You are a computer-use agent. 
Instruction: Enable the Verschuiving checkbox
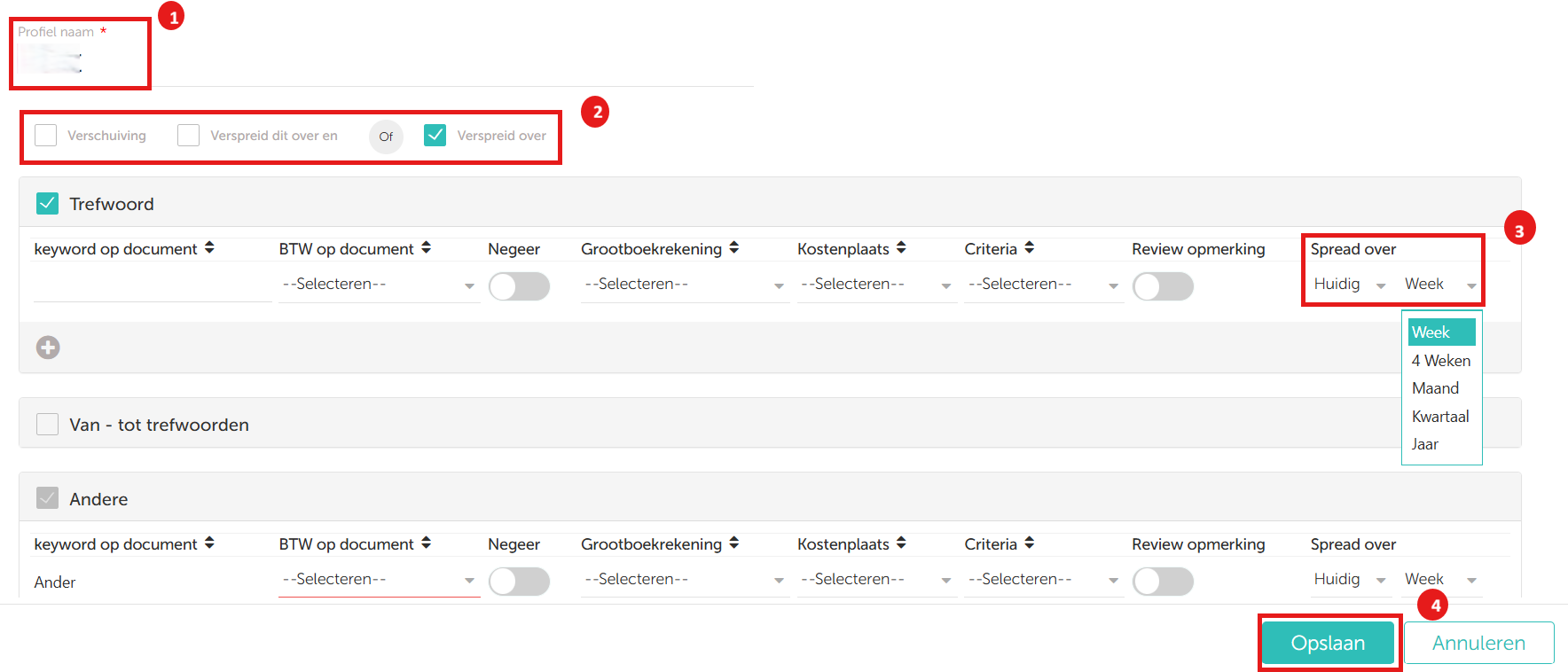pyautogui.click(x=46, y=136)
